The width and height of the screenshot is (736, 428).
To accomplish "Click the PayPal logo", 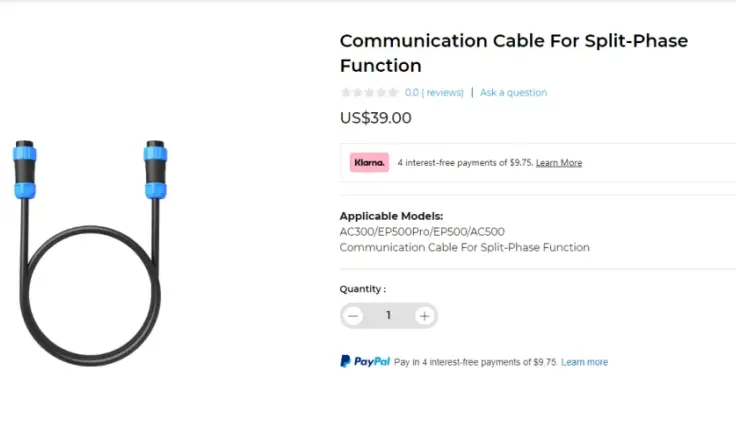I will (364, 362).
